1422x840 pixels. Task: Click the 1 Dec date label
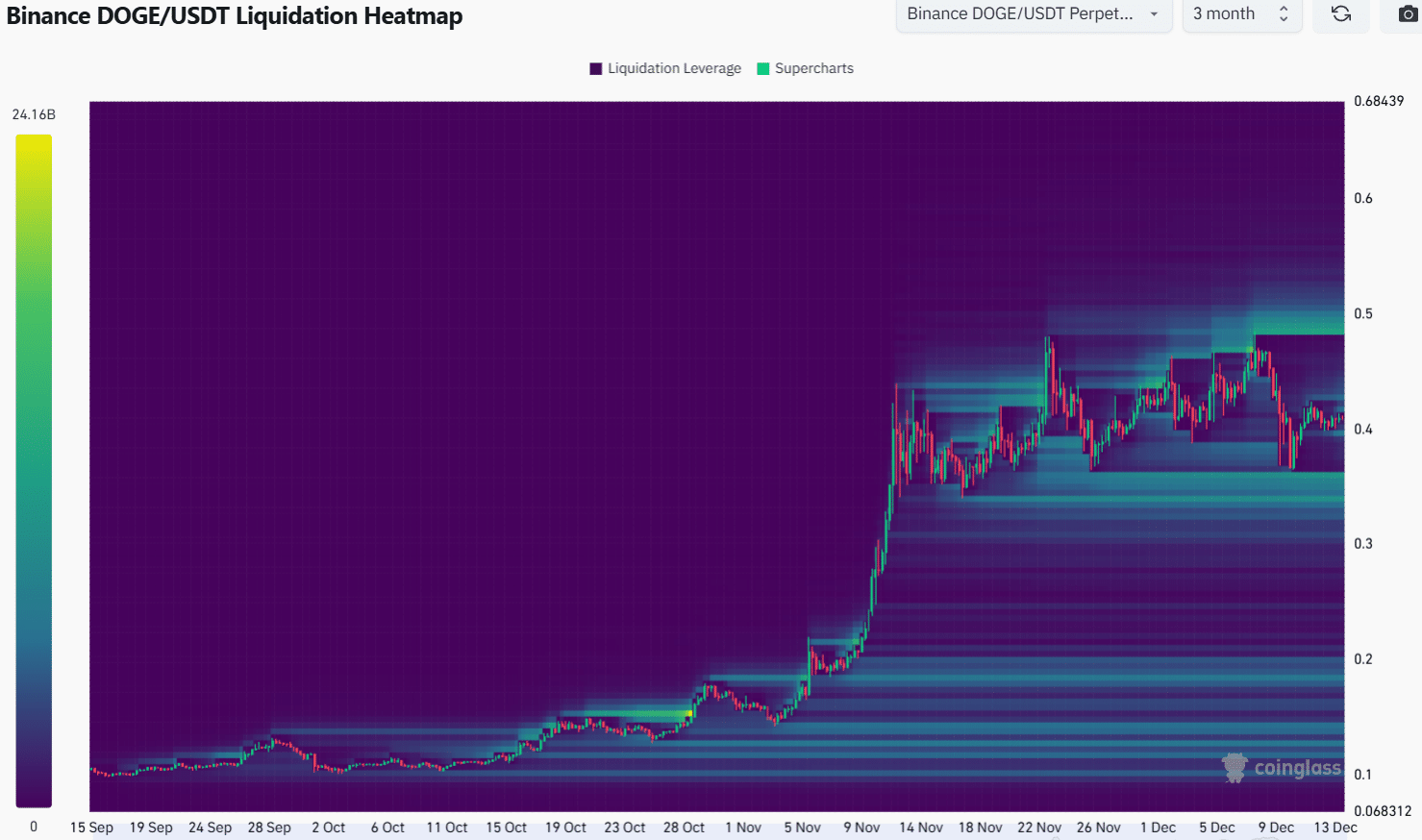tap(1158, 828)
